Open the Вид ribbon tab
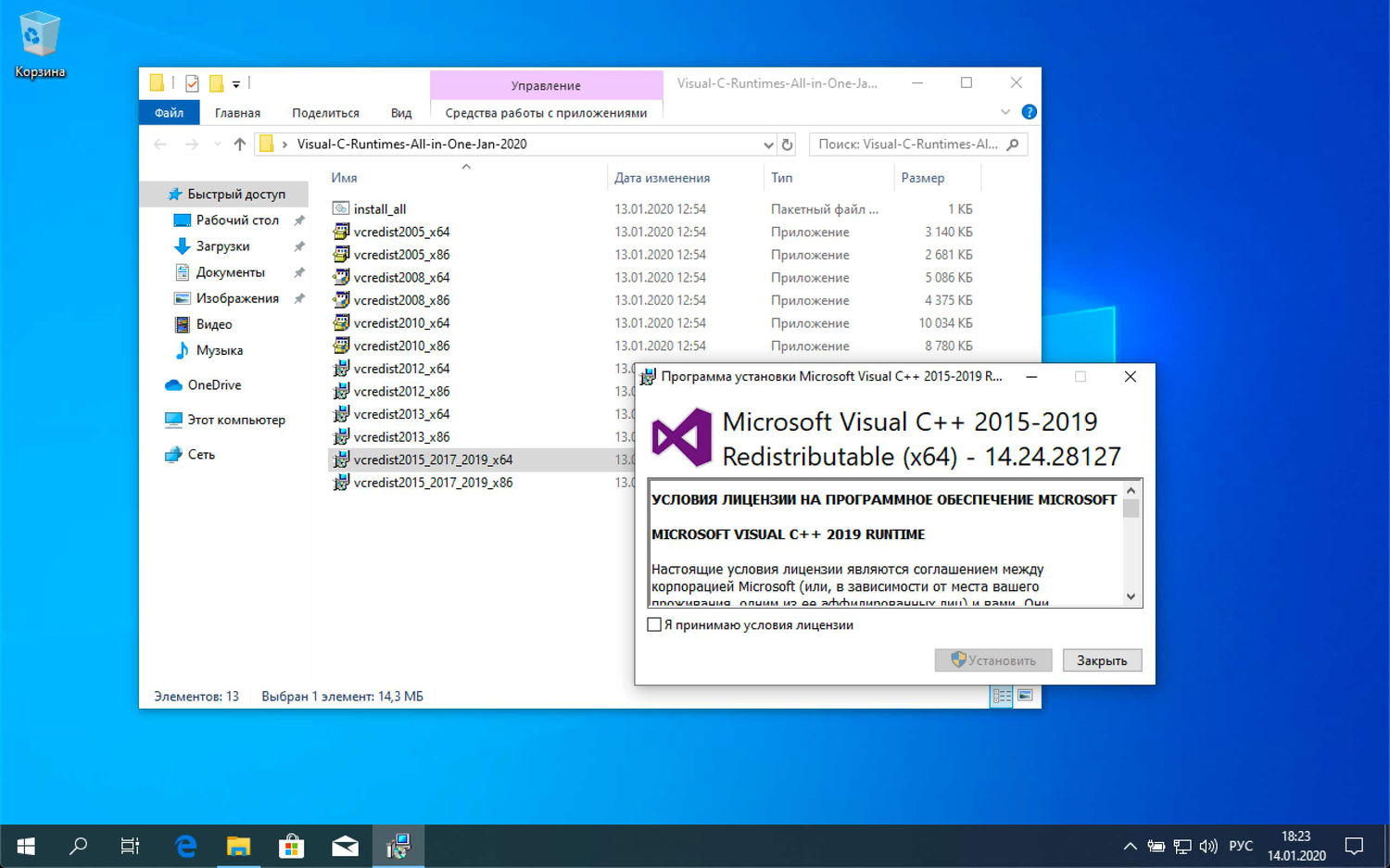Viewport: 1390px width, 868px height. (401, 113)
